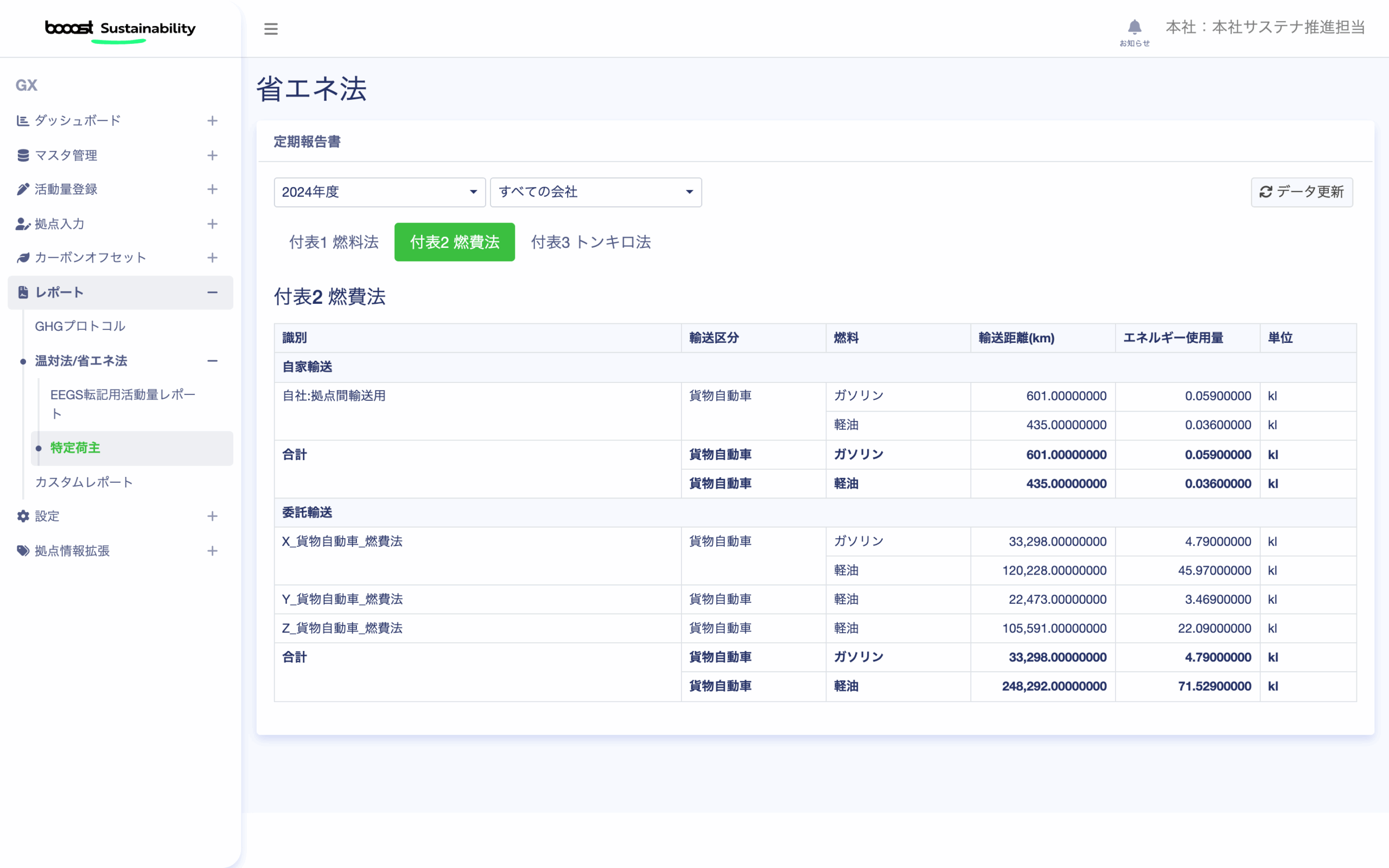Expand the 拠点入力 menu plus
Image resolution: width=1389 pixels, height=868 pixels.
coord(212,224)
